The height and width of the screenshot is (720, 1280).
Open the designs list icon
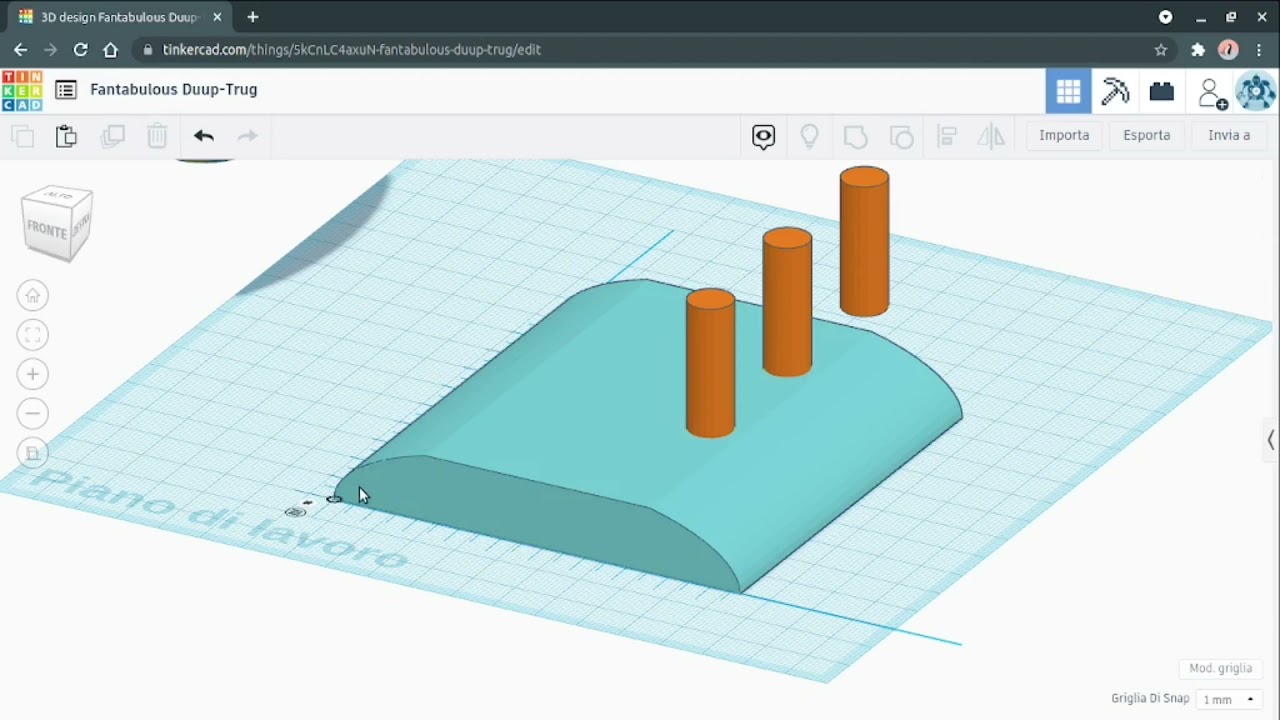(66, 90)
